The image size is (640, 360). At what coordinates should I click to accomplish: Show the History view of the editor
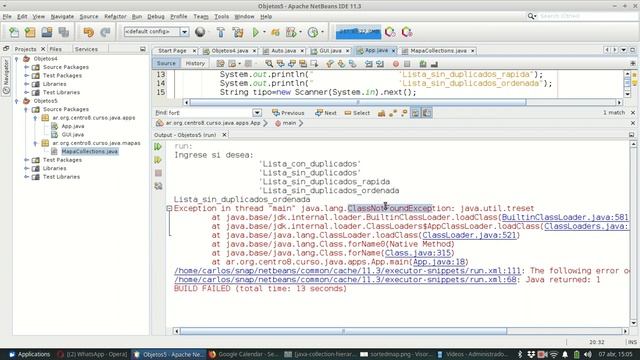pyautogui.click(x=195, y=63)
